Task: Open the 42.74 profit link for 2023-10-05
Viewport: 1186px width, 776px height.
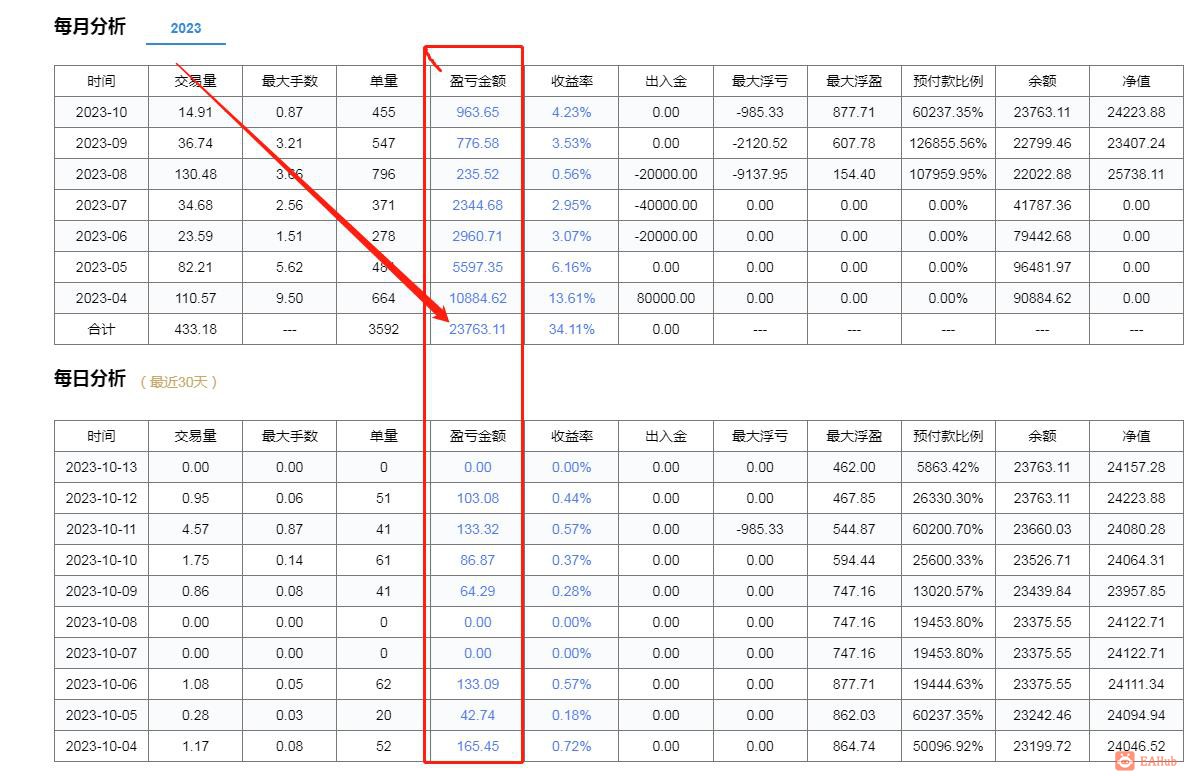Action: point(477,715)
